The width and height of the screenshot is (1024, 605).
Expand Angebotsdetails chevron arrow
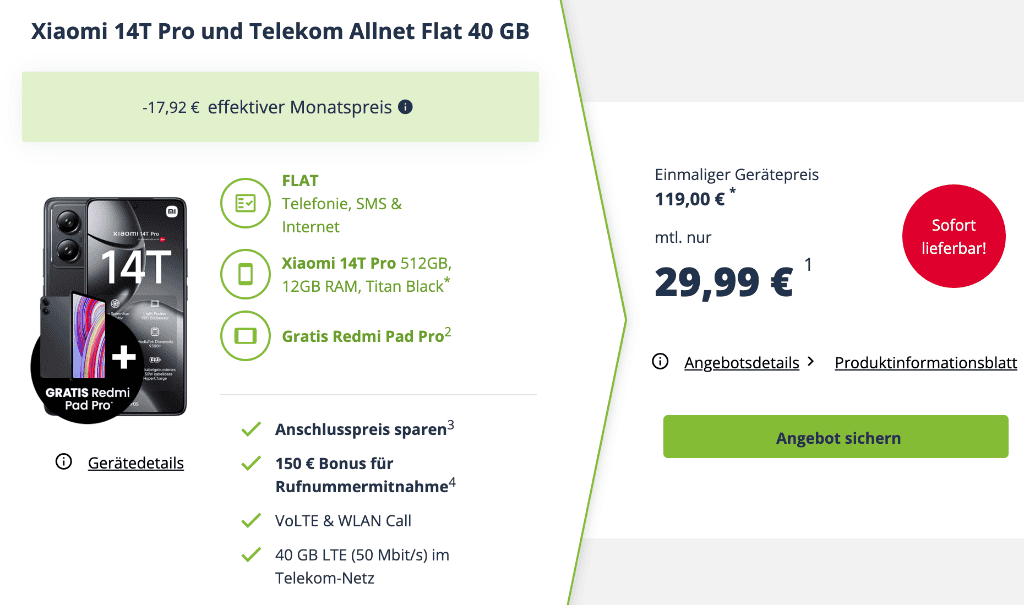pyautogui.click(x=811, y=362)
